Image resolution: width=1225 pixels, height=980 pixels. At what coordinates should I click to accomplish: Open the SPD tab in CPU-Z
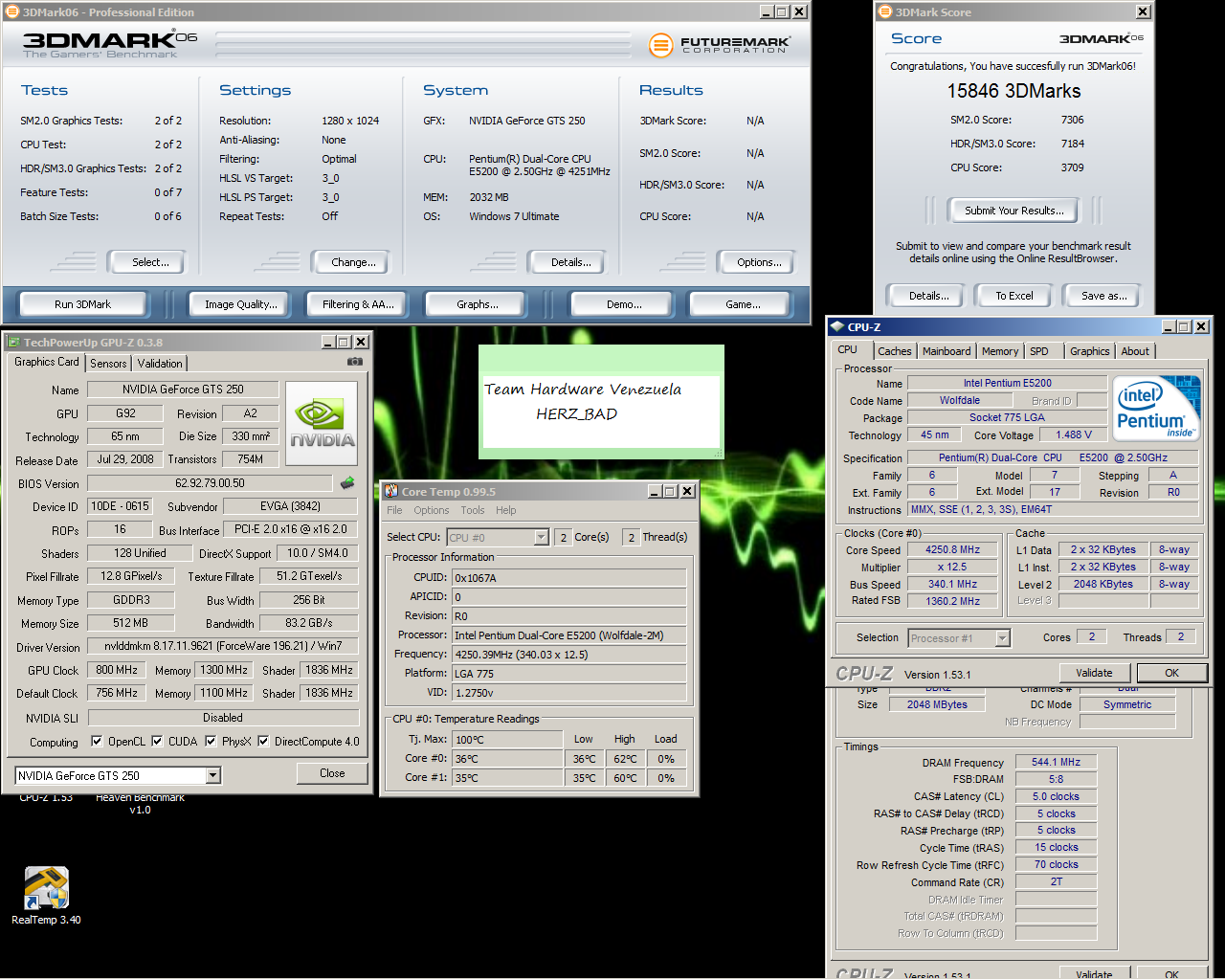point(1039,351)
